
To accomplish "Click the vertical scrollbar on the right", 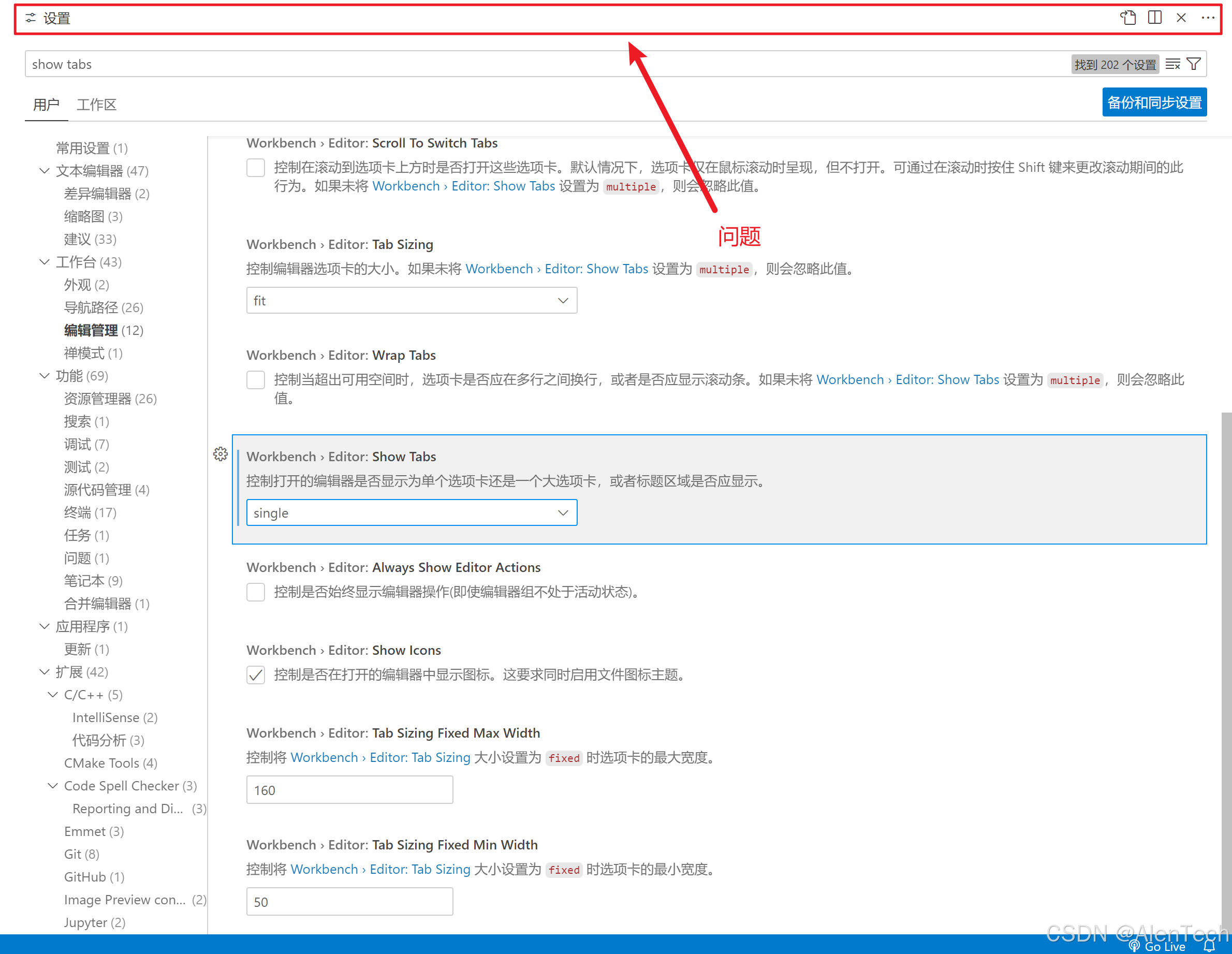I will click(x=1226, y=621).
